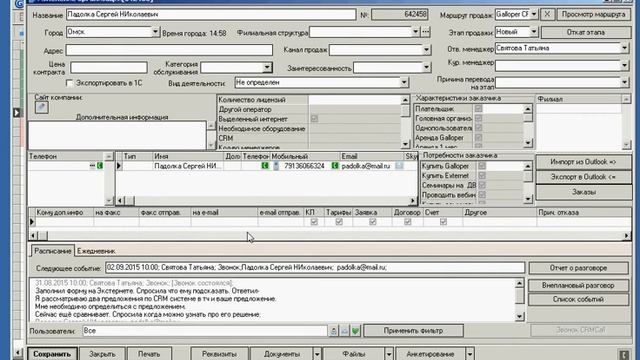Expand the Документы button arrow

[317, 354]
